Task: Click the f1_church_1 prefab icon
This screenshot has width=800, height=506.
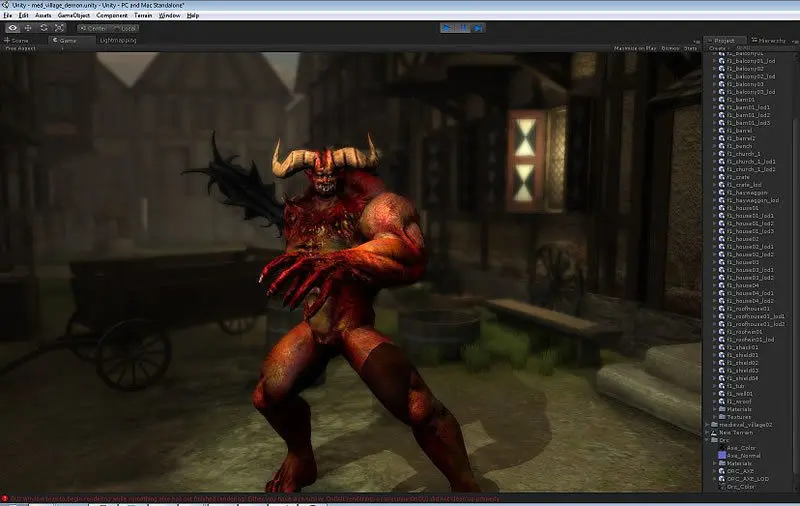Action: point(722,154)
